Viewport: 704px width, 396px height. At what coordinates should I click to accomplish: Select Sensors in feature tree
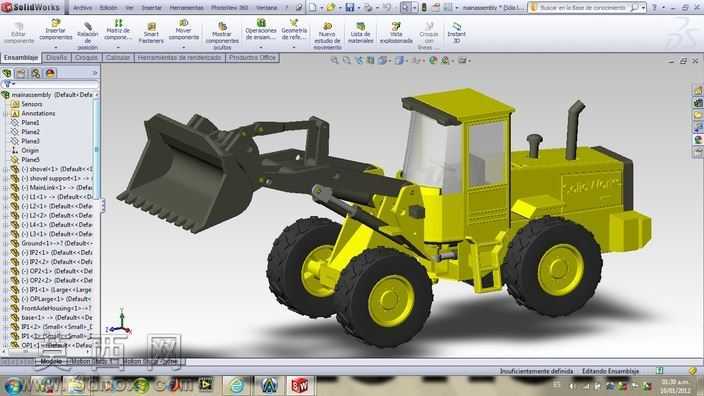click(31, 104)
